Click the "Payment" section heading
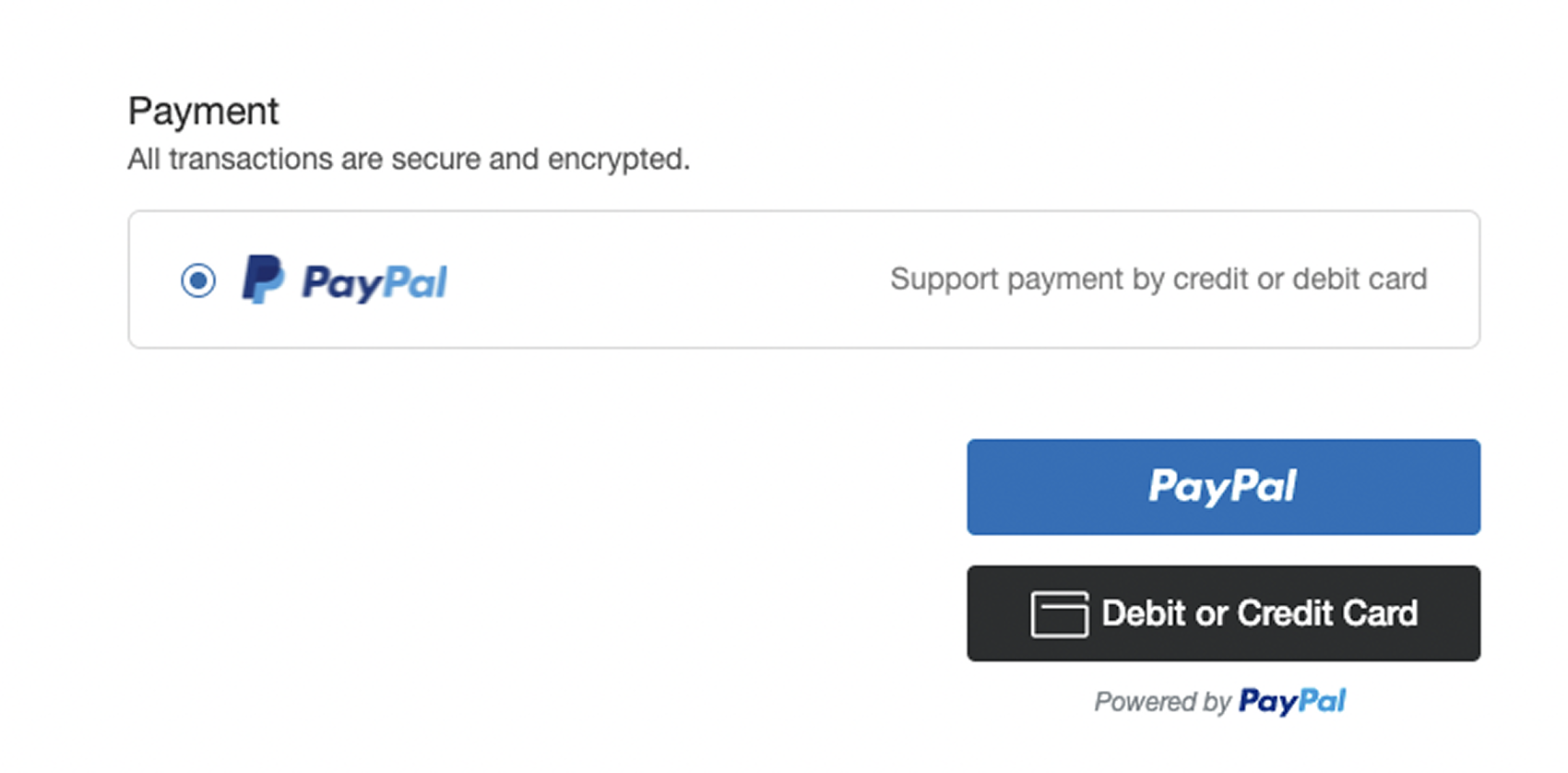This screenshot has height=773, width=1568. click(x=203, y=112)
